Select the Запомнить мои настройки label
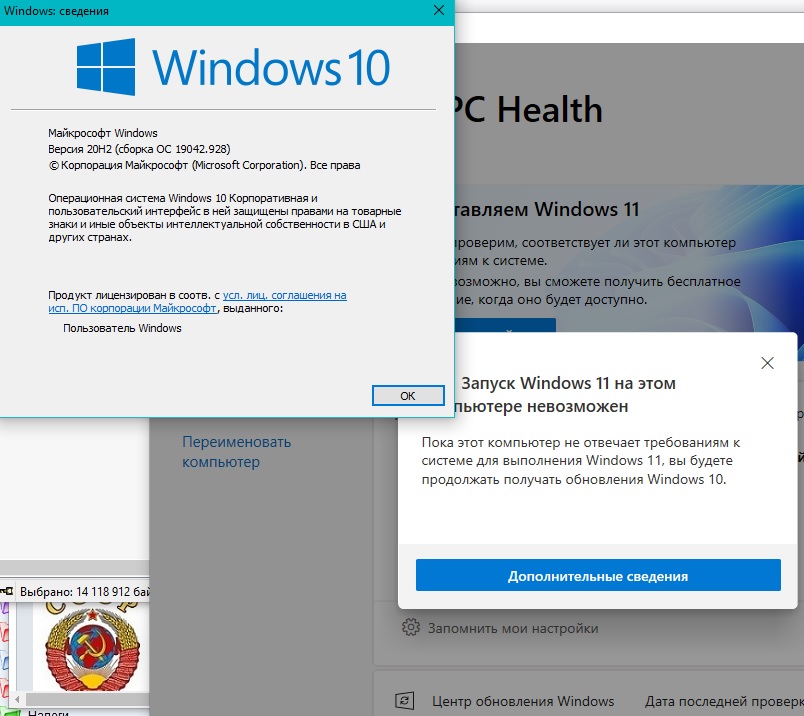This screenshot has width=804, height=716. [513, 628]
